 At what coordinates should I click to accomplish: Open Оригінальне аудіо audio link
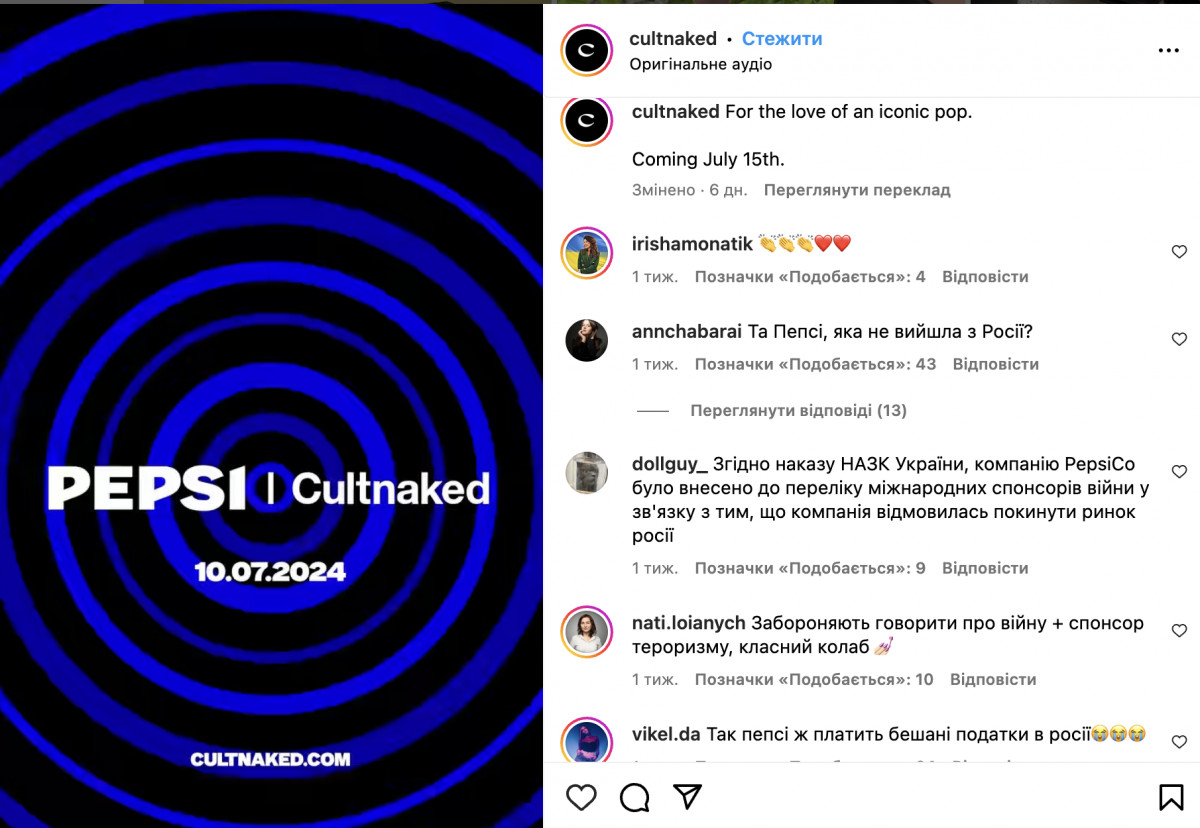pyautogui.click(x=700, y=64)
